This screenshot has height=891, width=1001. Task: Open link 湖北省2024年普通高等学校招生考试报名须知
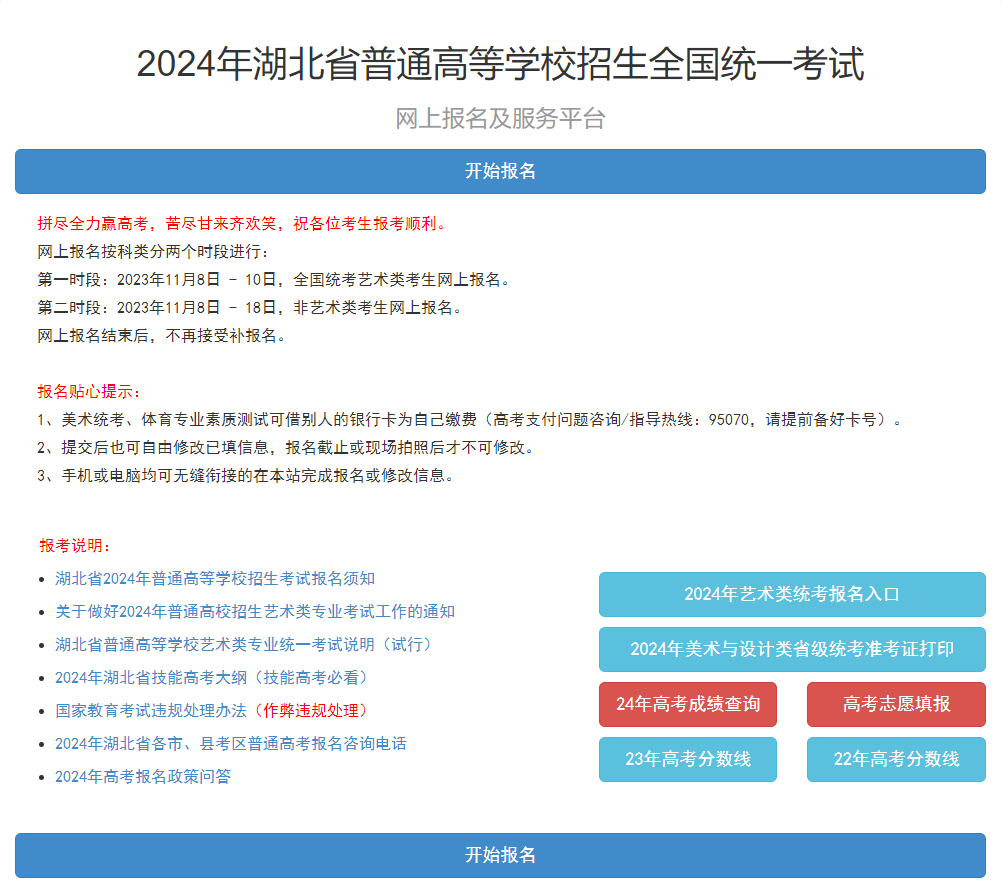215,578
